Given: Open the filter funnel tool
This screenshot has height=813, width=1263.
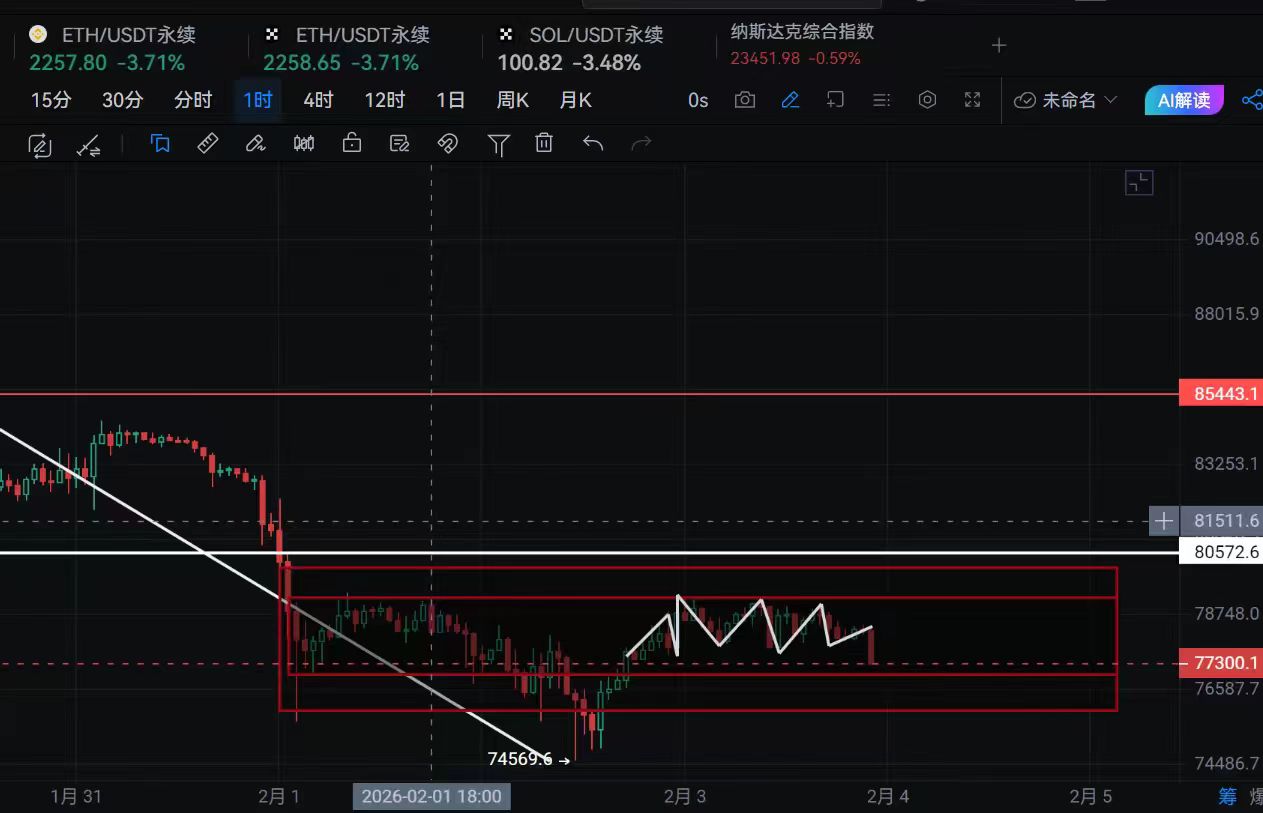Looking at the screenshot, I should pos(497,144).
